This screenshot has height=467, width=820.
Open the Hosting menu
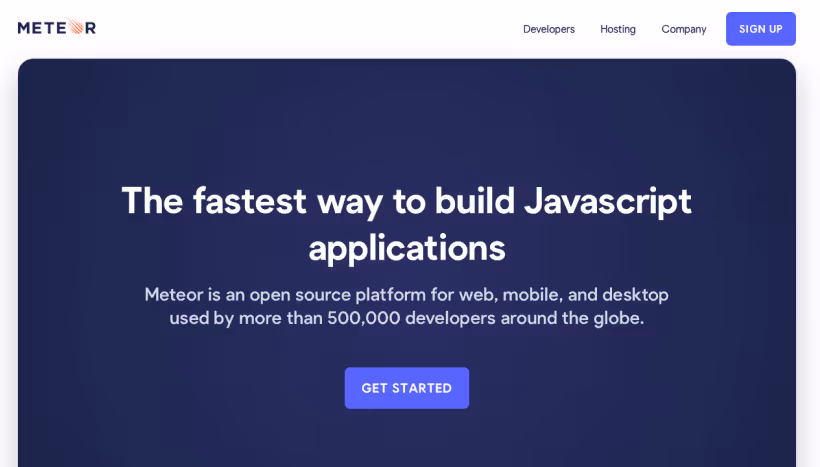tap(618, 29)
